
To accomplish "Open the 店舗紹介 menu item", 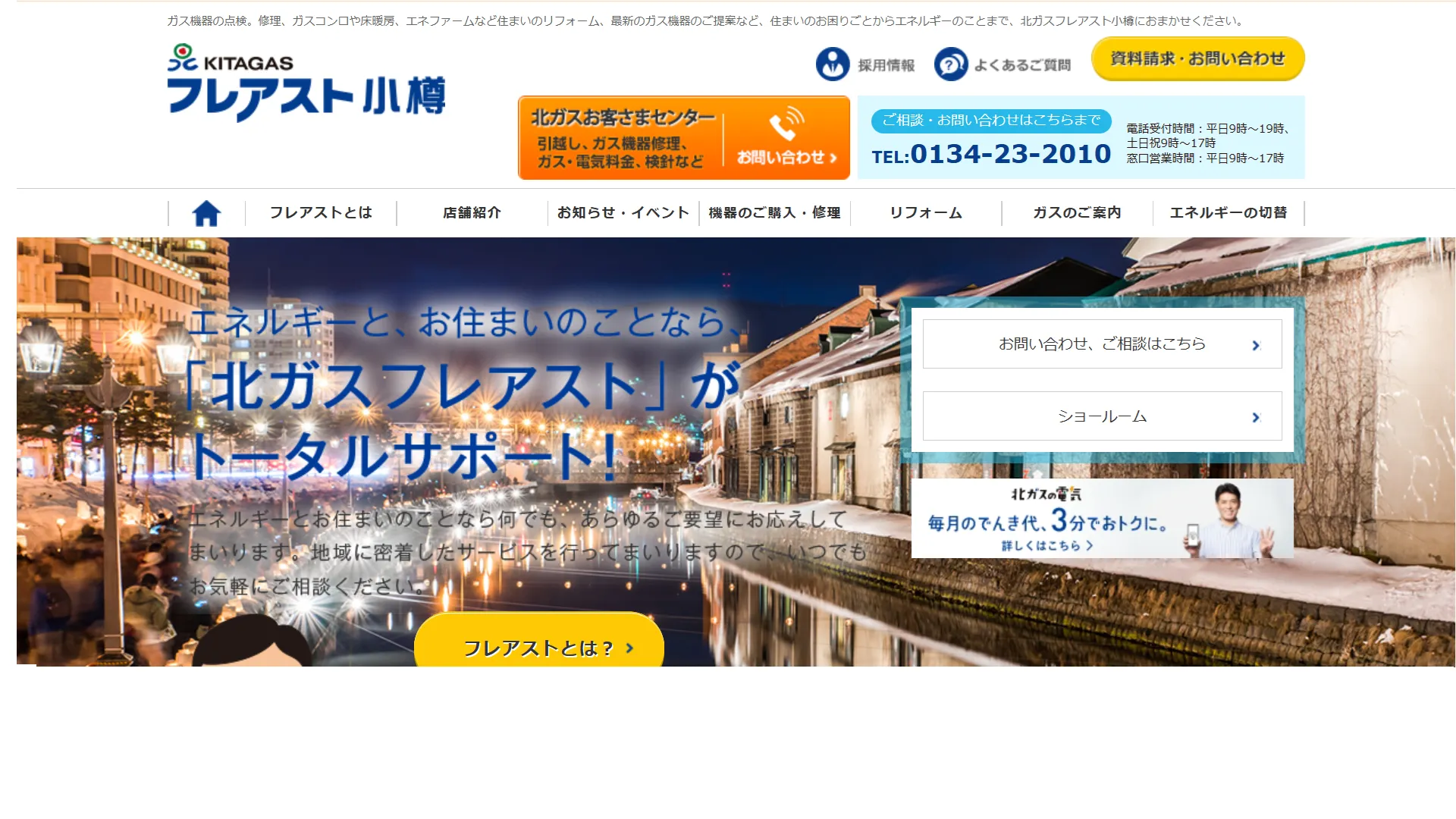I will point(472,213).
